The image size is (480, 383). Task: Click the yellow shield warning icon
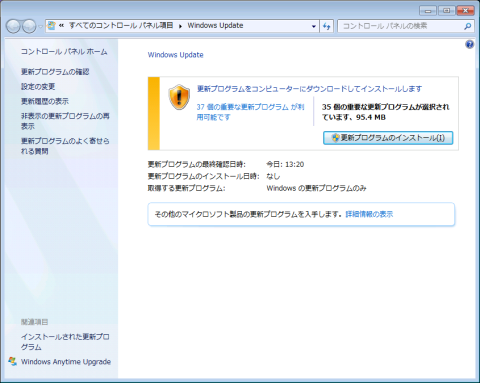[x=179, y=97]
